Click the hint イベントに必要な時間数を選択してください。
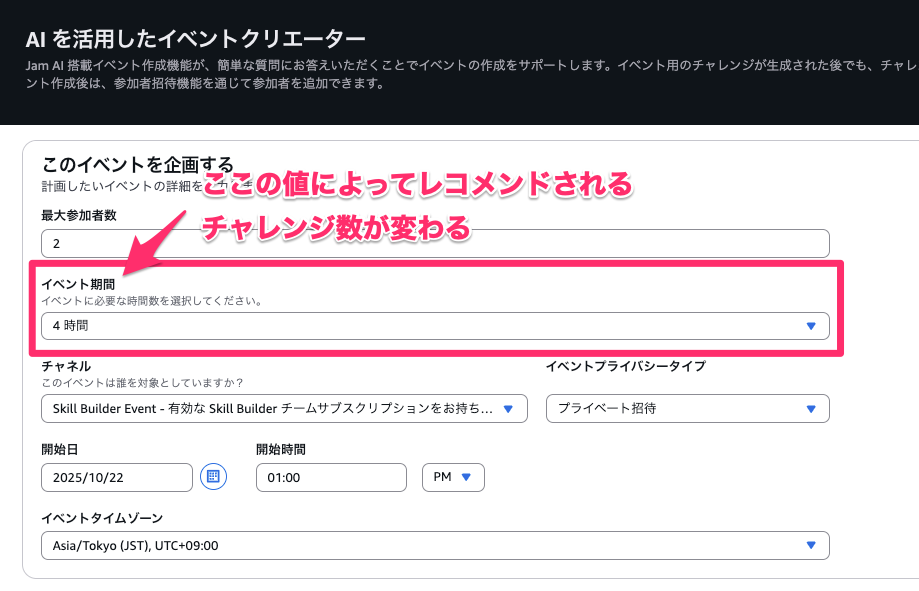The height and width of the screenshot is (591, 919). point(152,301)
